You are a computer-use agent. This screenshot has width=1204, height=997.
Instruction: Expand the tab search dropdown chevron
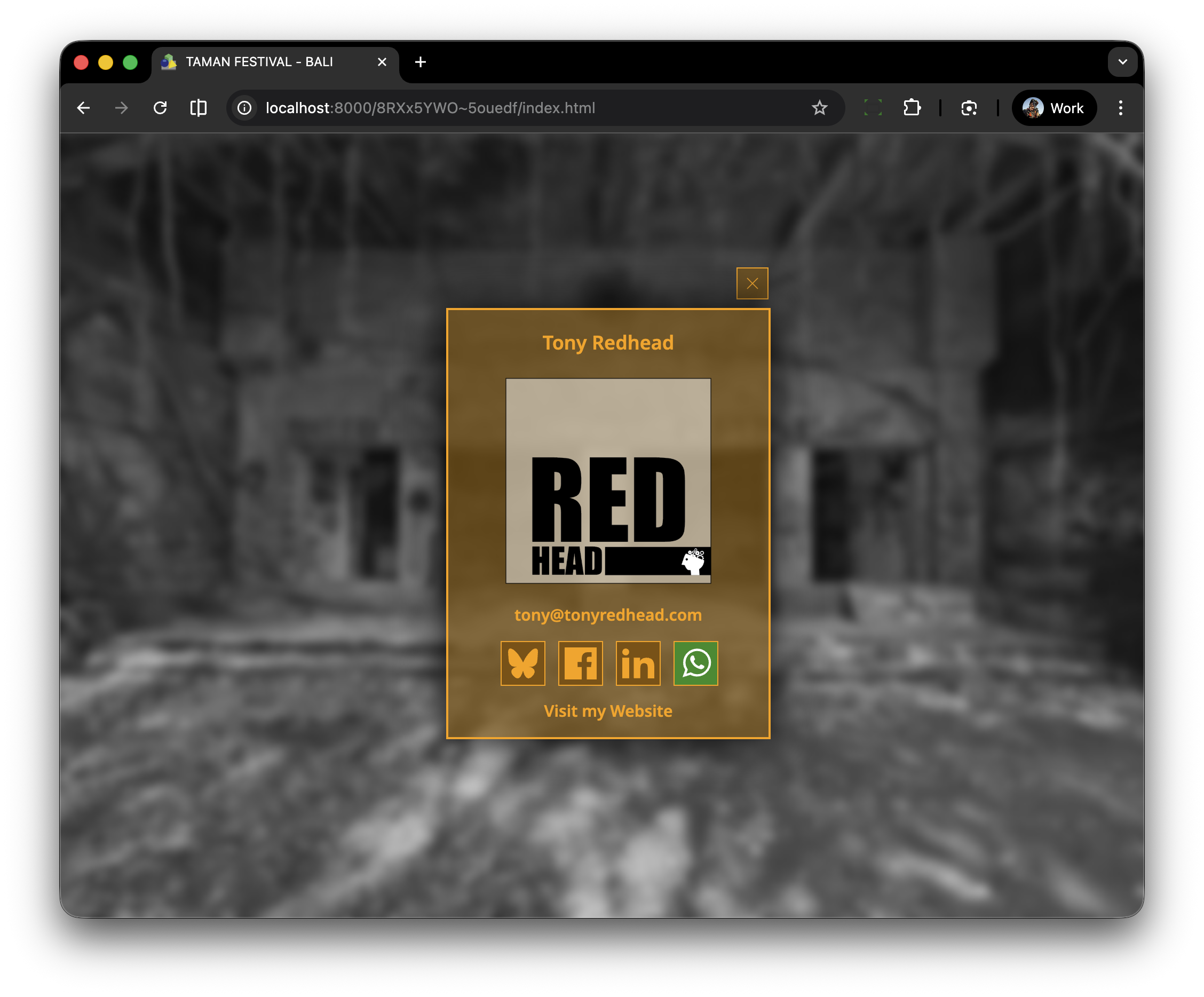[1122, 62]
